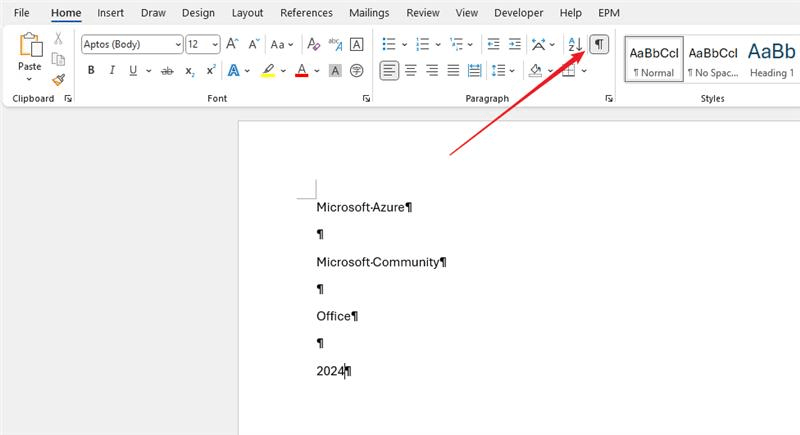Launch the Clipboard pane
Image resolution: width=800 pixels, height=435 pixels.
(x=68, y=98)
